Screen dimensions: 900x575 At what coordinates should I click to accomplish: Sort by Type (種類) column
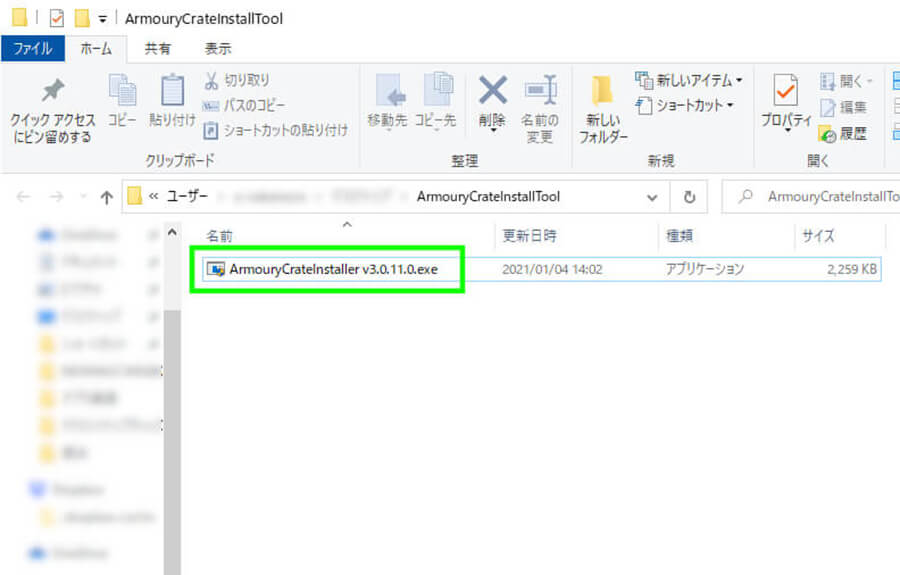[x=680, y=236]
